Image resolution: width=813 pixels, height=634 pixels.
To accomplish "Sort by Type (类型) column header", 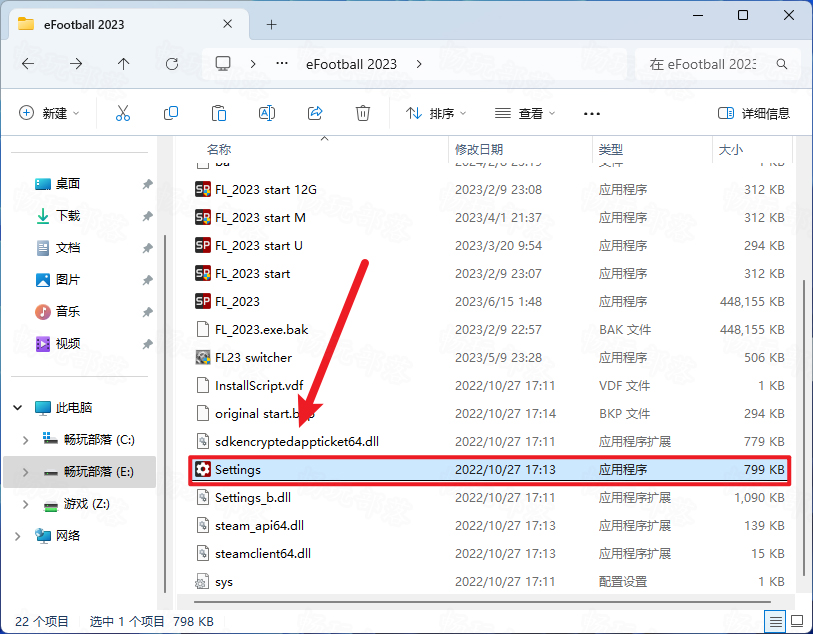I will coord(610,150).
